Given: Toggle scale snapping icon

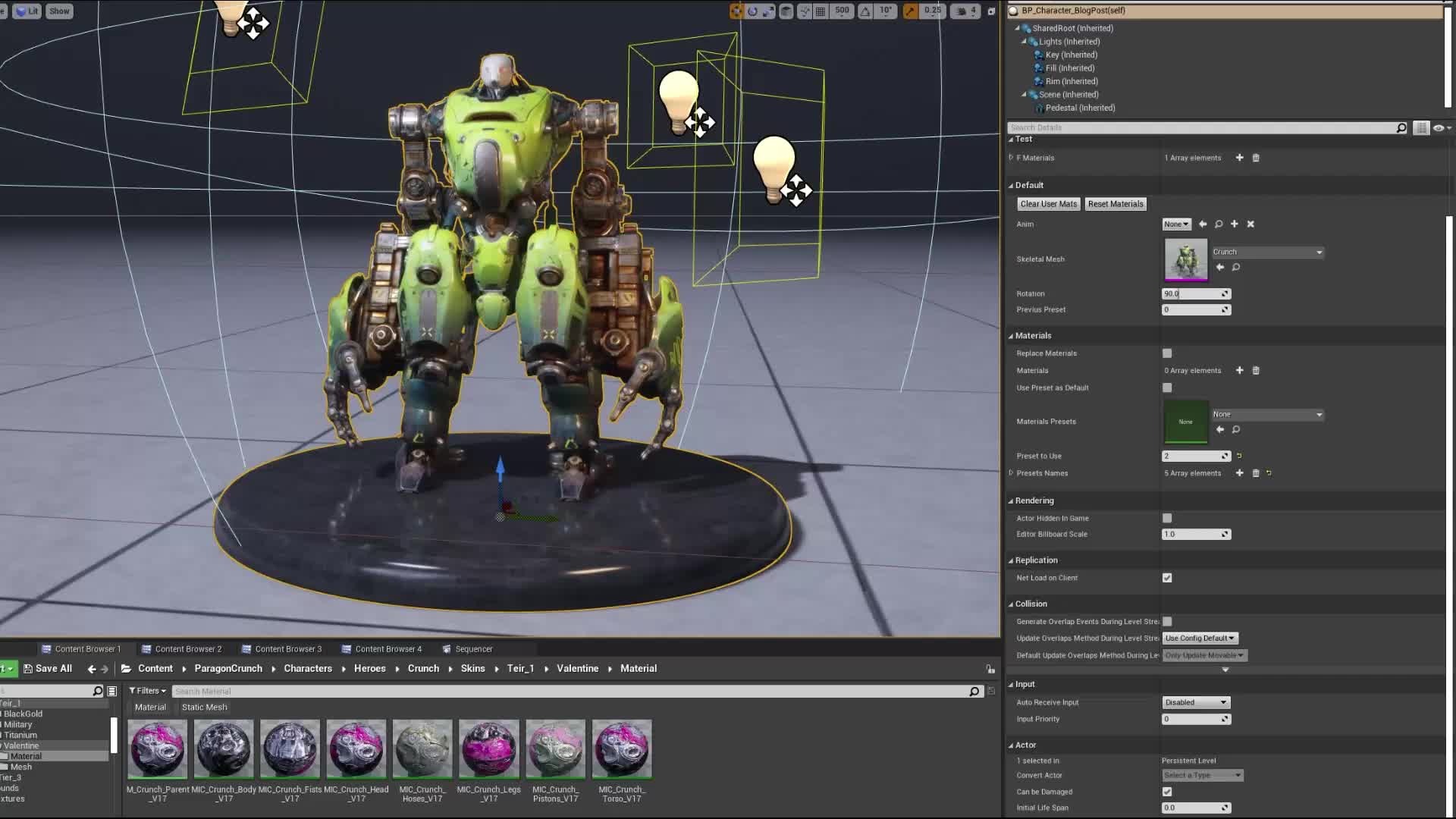Looking at the screenshot, I should (910, 11).
